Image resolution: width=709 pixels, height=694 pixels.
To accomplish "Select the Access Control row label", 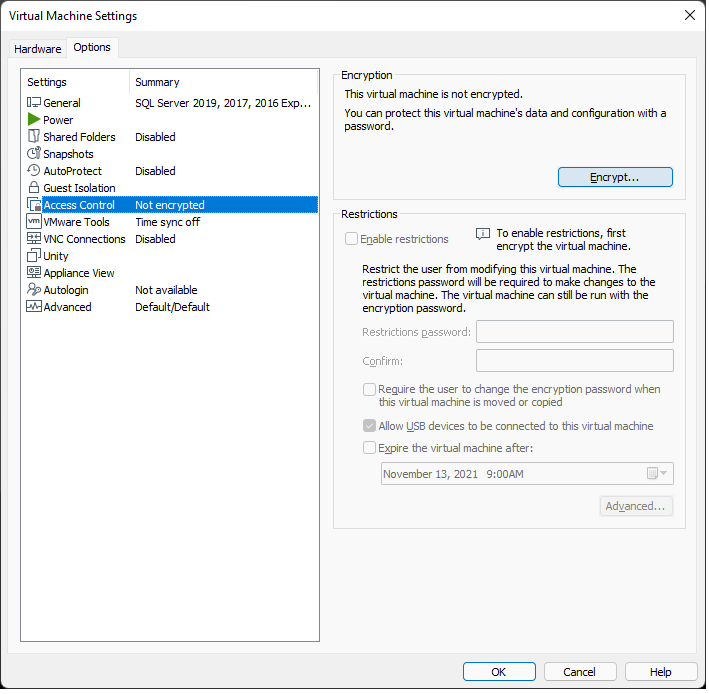I will (80, 206).
